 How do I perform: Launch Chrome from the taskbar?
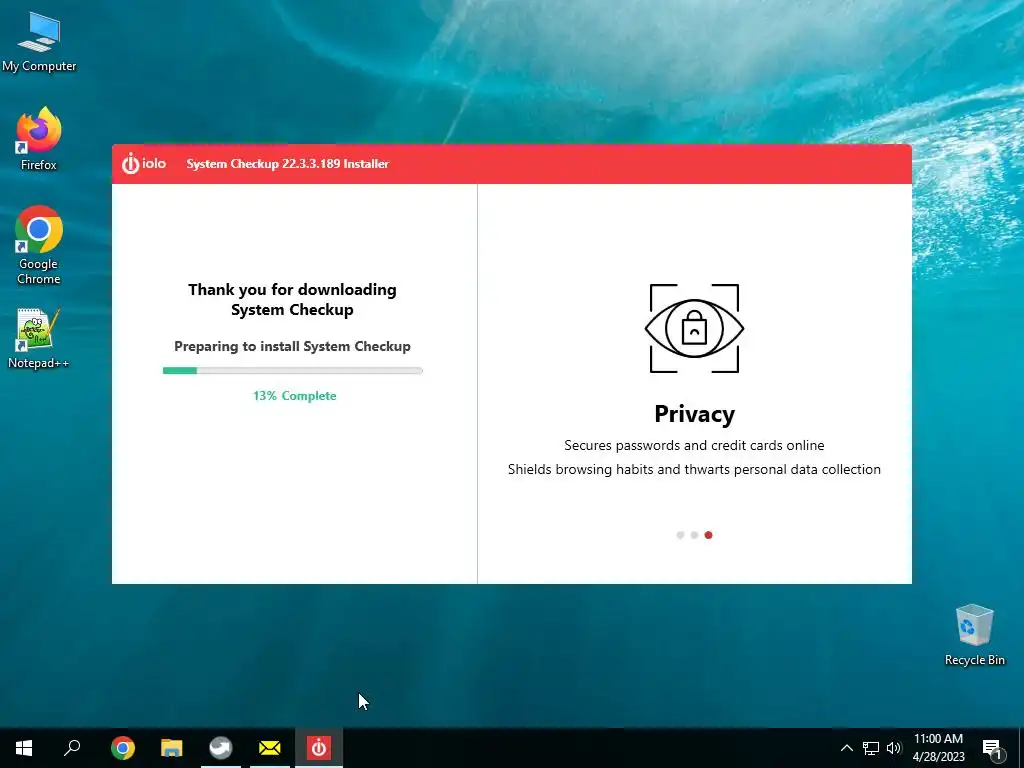point(123,748)
